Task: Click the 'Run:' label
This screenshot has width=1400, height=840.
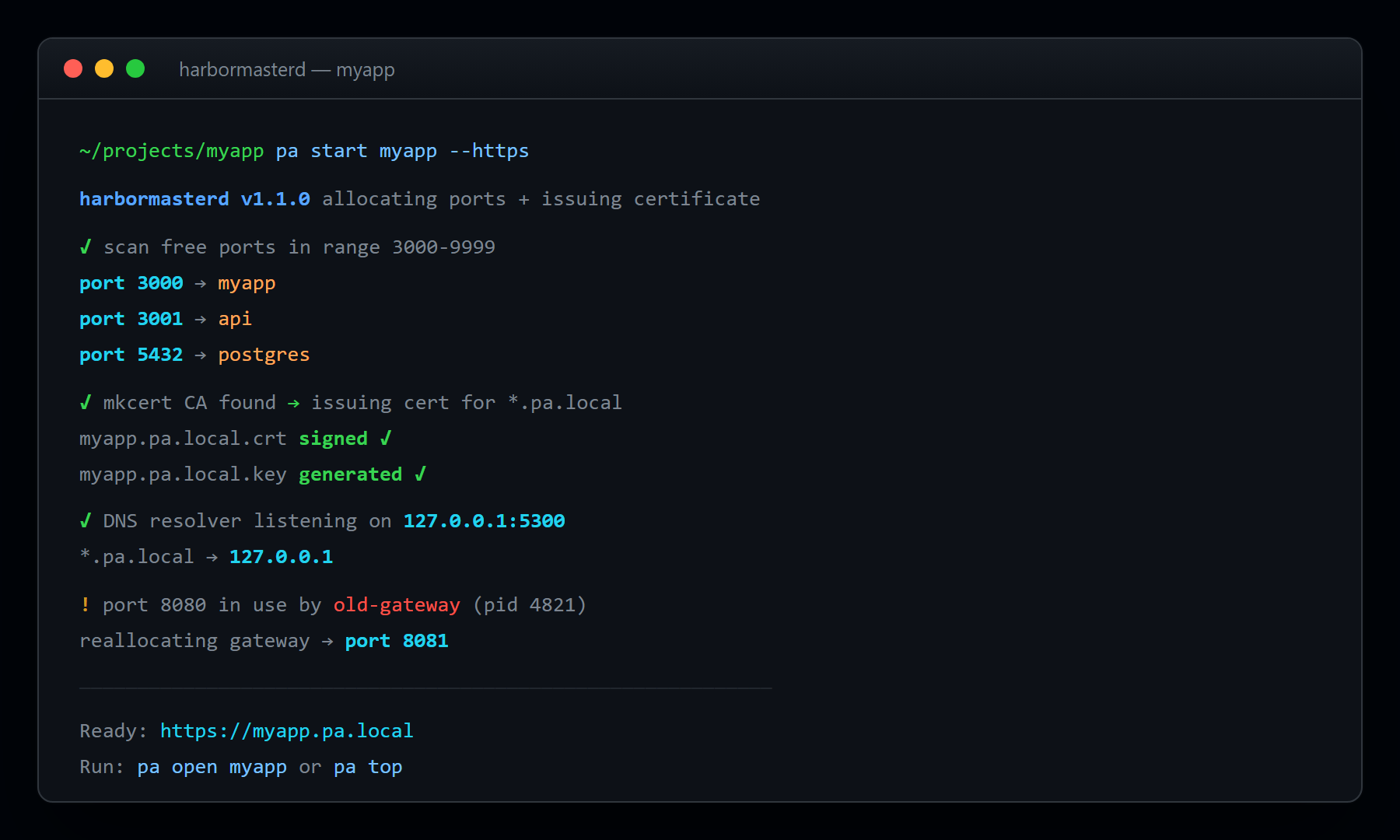Action: click(x=102, y=767)
